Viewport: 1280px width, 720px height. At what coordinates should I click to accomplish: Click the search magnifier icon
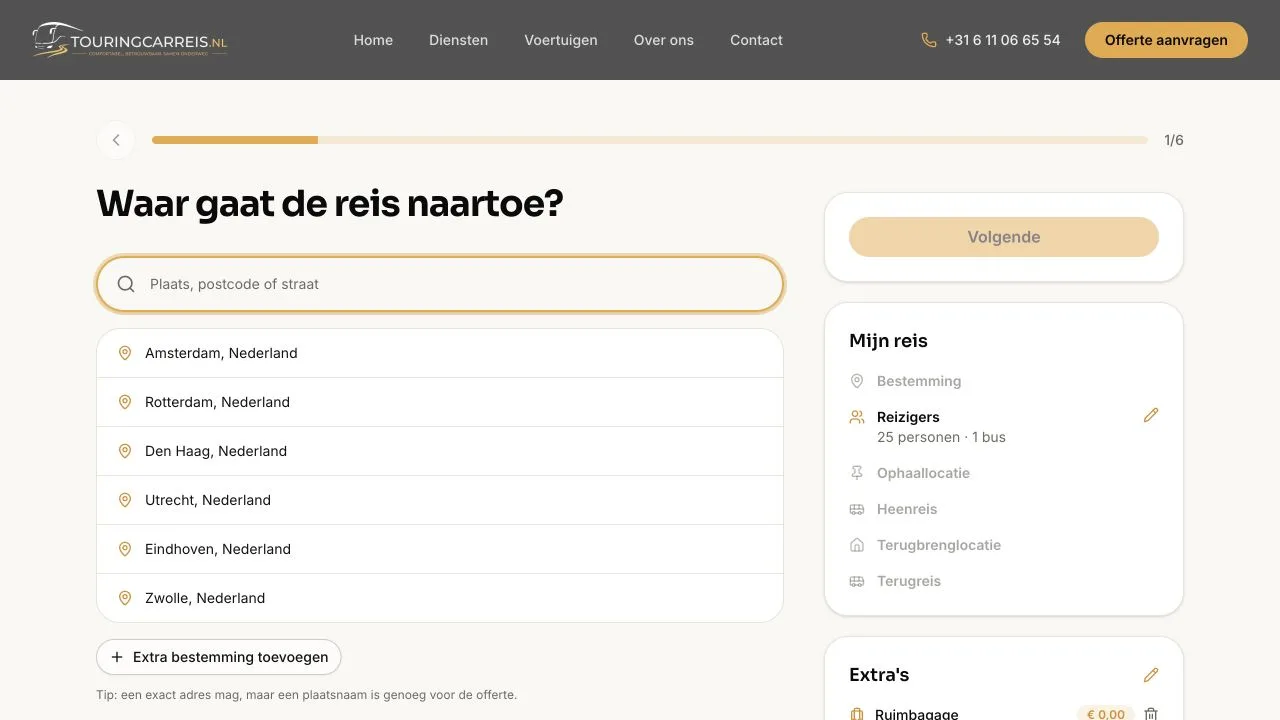pos(126,284)
